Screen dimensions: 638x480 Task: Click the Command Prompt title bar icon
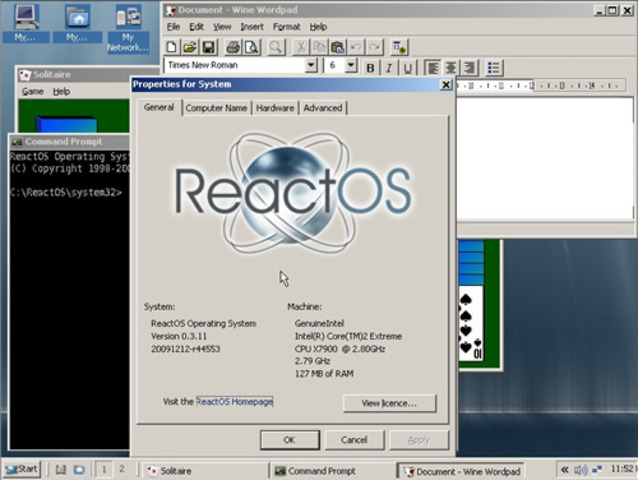[x=17, y=142]
